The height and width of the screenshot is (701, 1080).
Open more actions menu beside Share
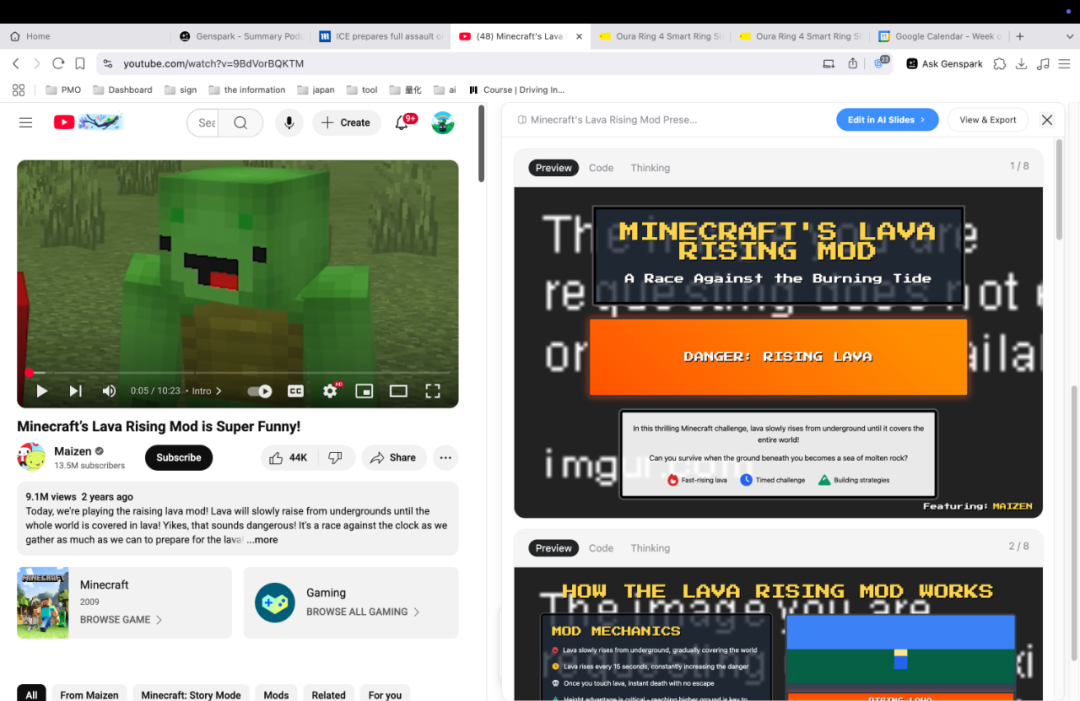(446, 458)
